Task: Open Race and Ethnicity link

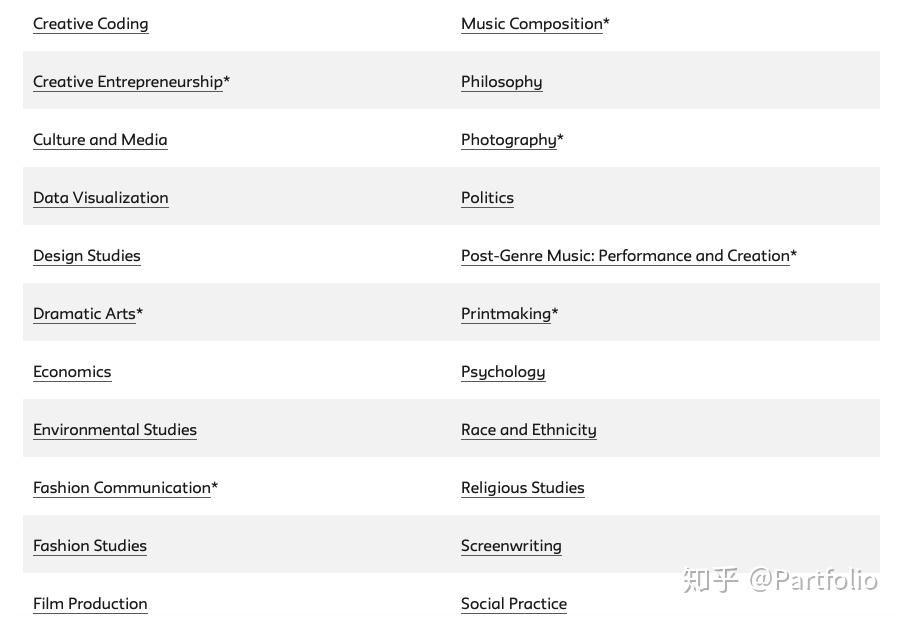Action: 528,430
